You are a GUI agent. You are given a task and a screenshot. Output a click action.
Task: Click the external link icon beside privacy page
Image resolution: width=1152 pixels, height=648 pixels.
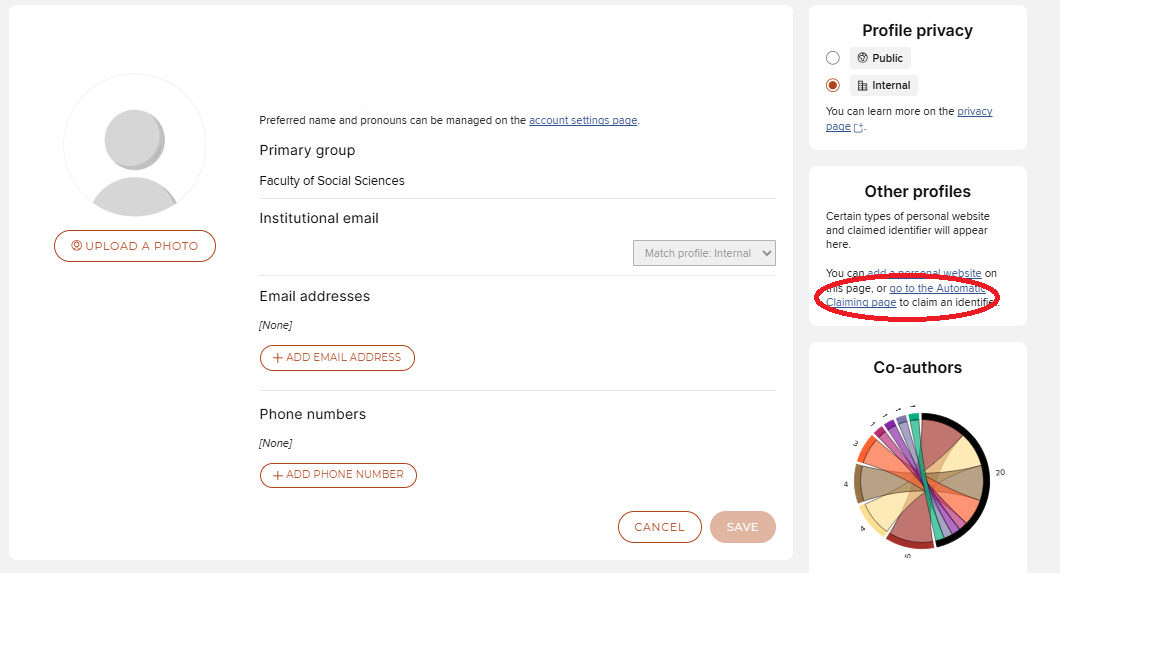[858, 126]
